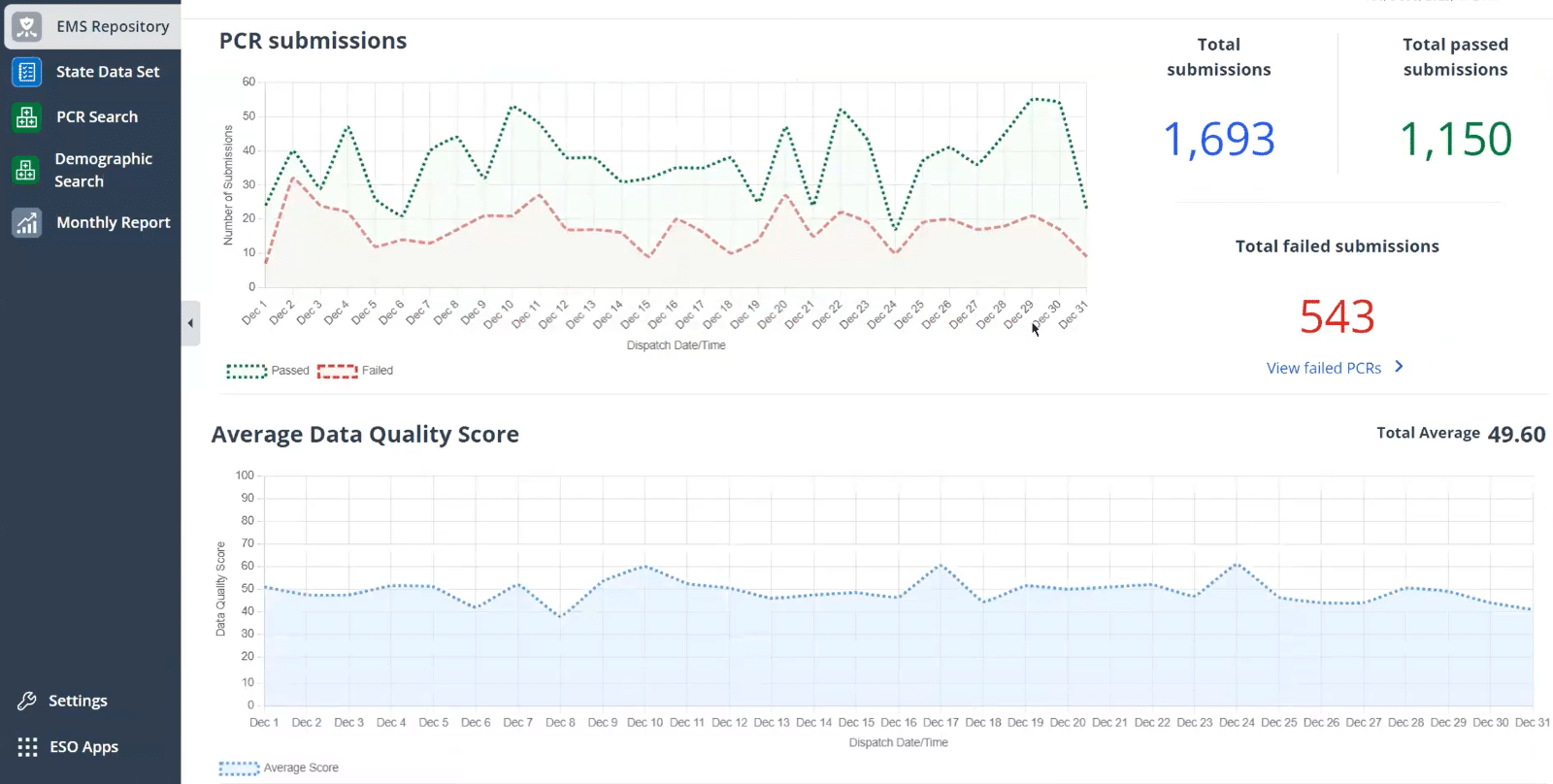1553x784 pixels.
Task: Click the State Data Set icon
Action: coord(27,72)
